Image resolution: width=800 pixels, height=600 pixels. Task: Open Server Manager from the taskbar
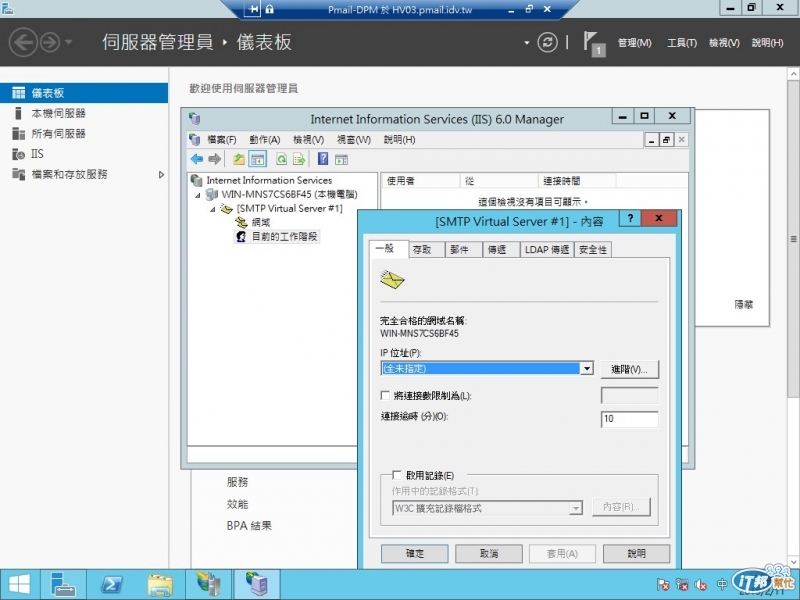point(63,585)
